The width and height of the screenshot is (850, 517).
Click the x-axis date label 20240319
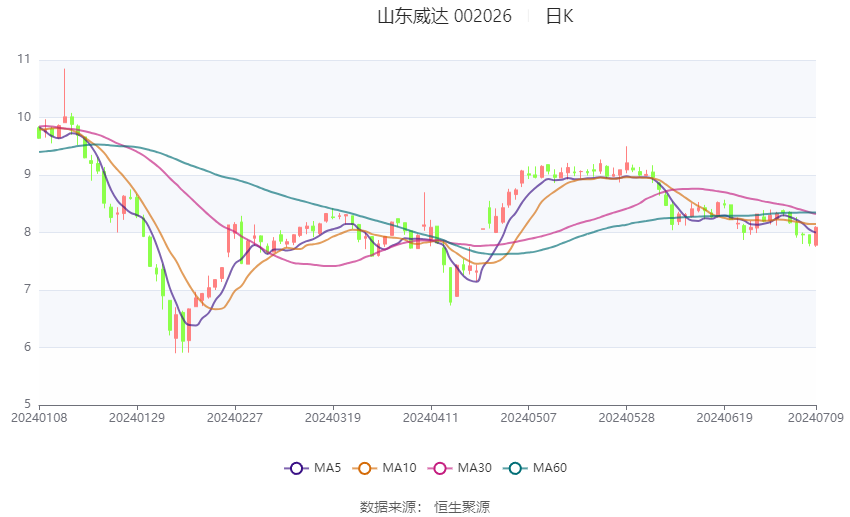[333, 418]
